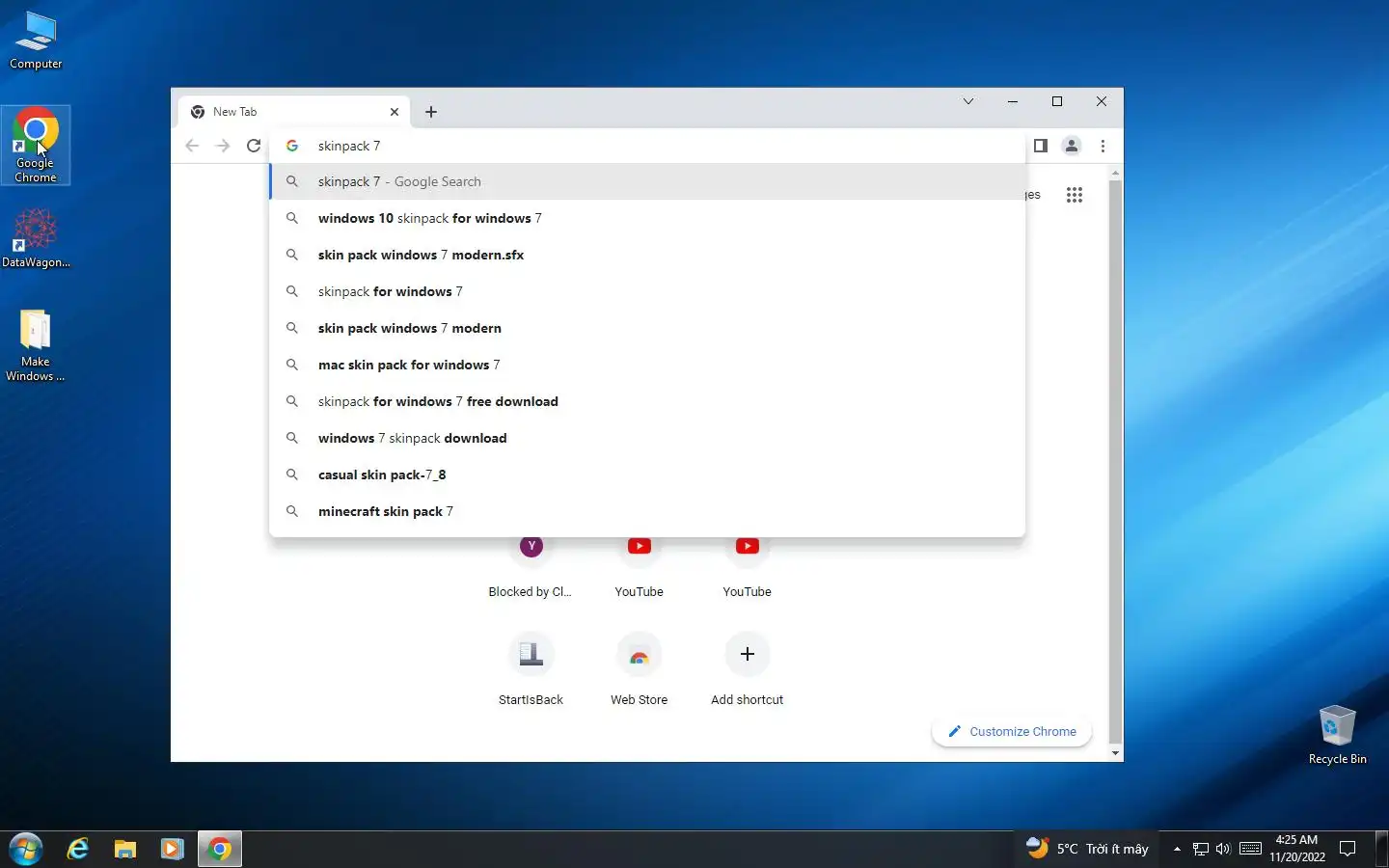Click the address bar containing skinpack 7
Screen dimensions: 1389x868
tap(647, 146)
